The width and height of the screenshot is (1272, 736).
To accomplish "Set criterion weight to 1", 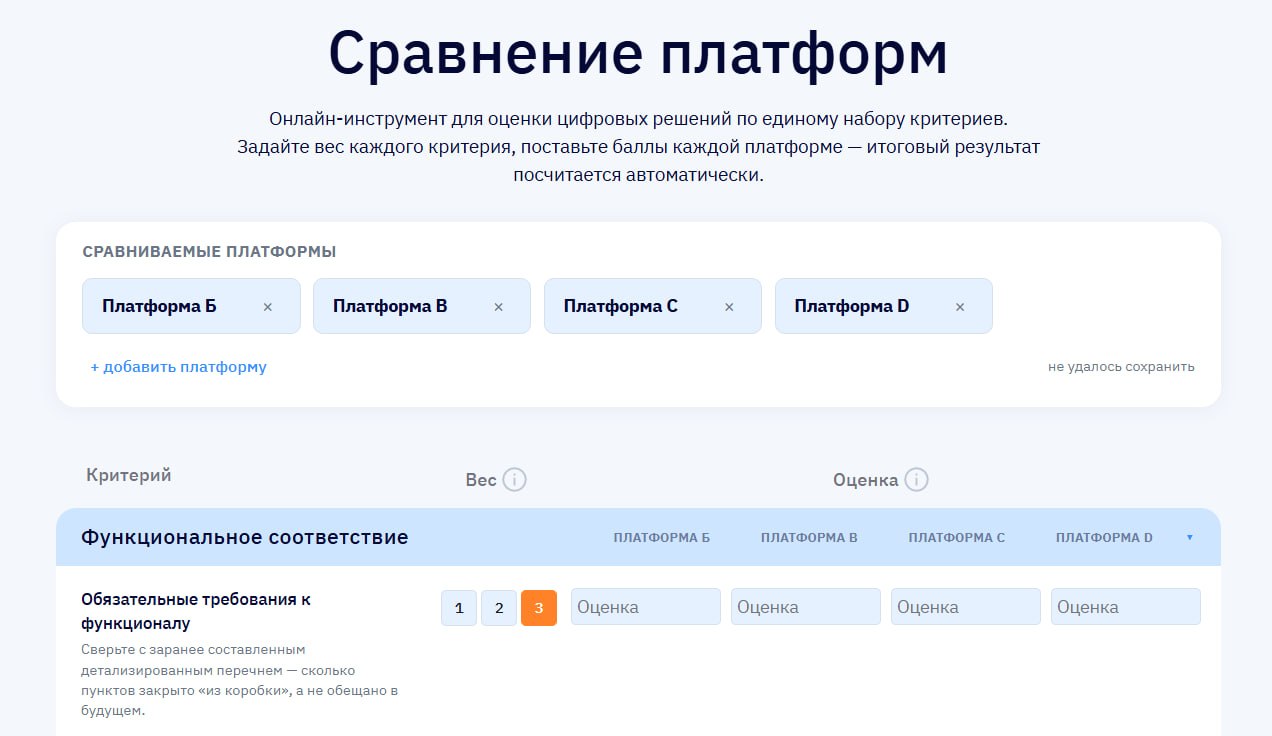I will (459, 607).
